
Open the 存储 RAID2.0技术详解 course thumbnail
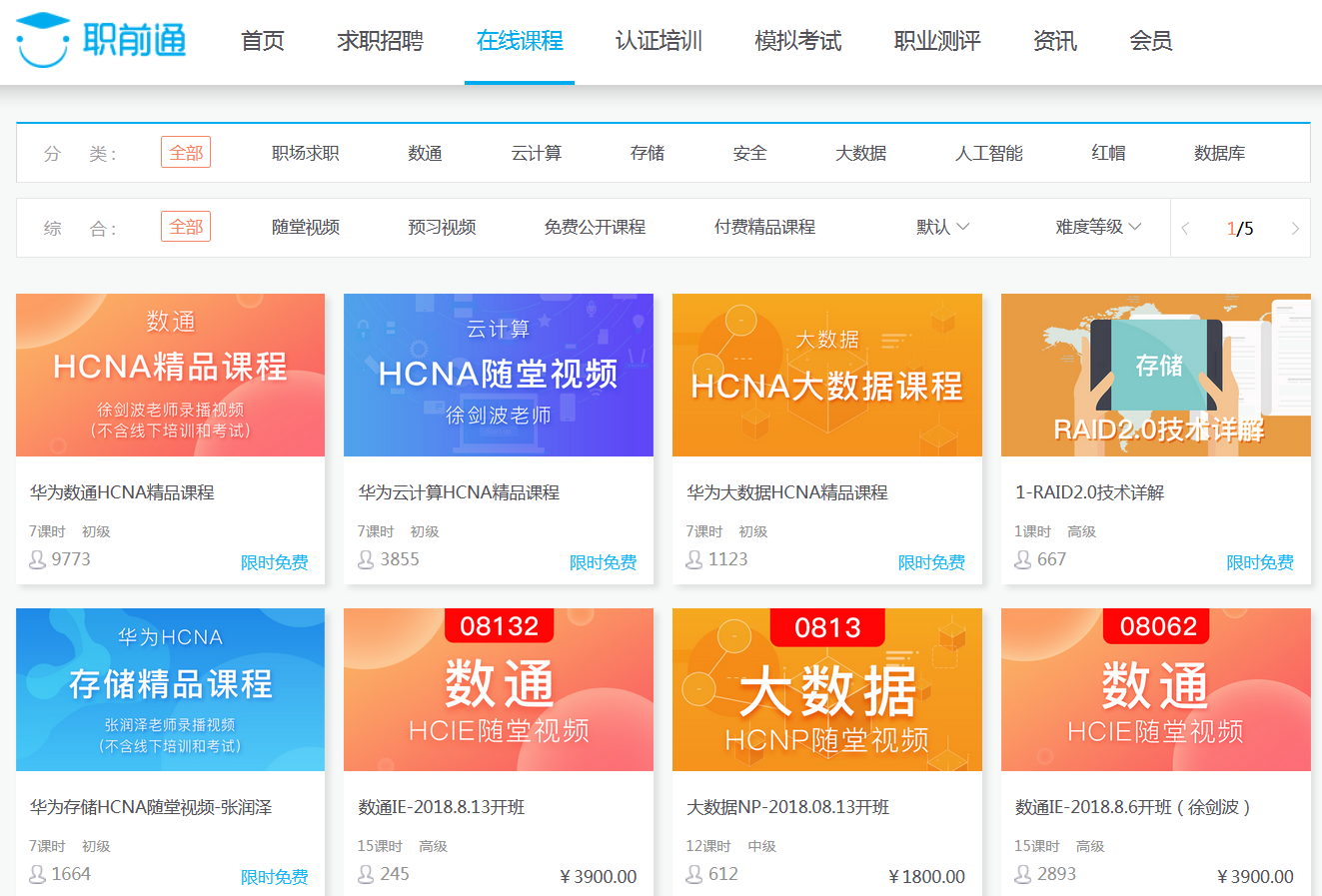[1155, 376]
